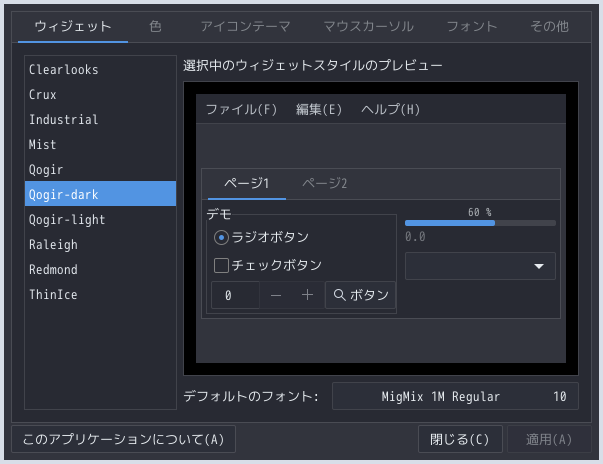
Task: Open the ファイル(F) menu in preview
Action: [241, 110]
